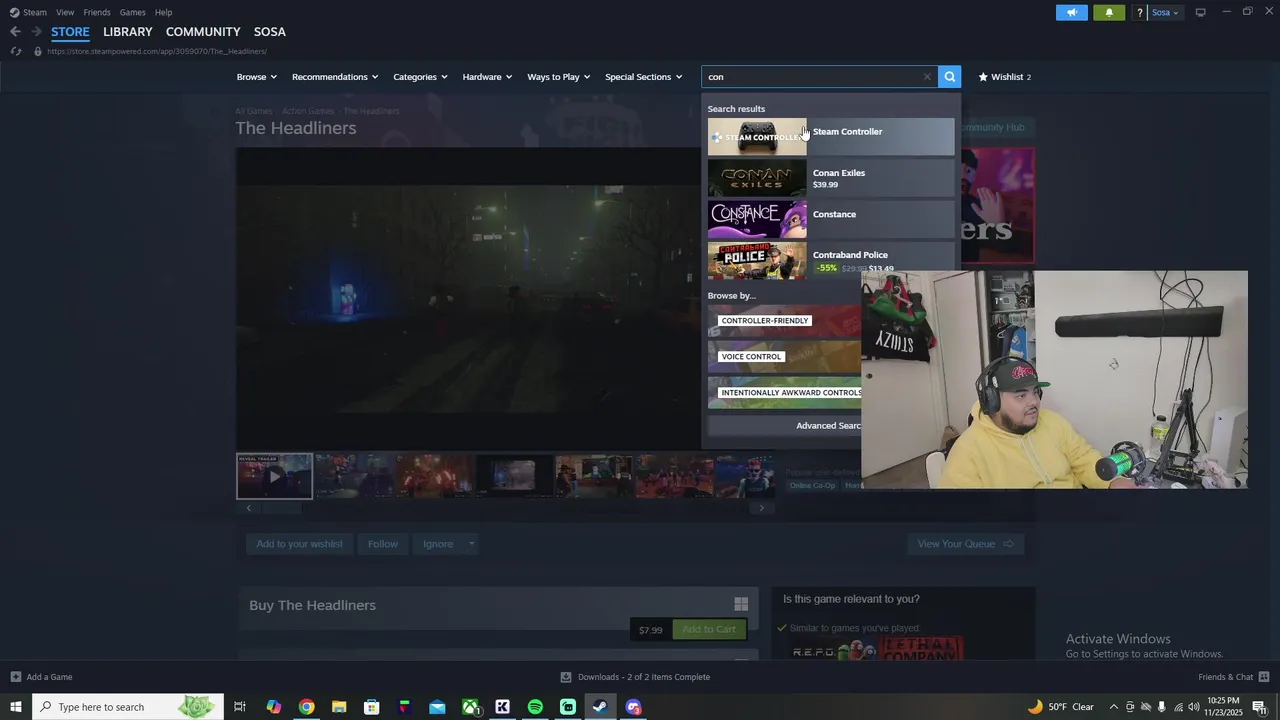Switch to the COMMUNITY tab
The width and height of the screenshot is (1280, 720).
point(203,32)
